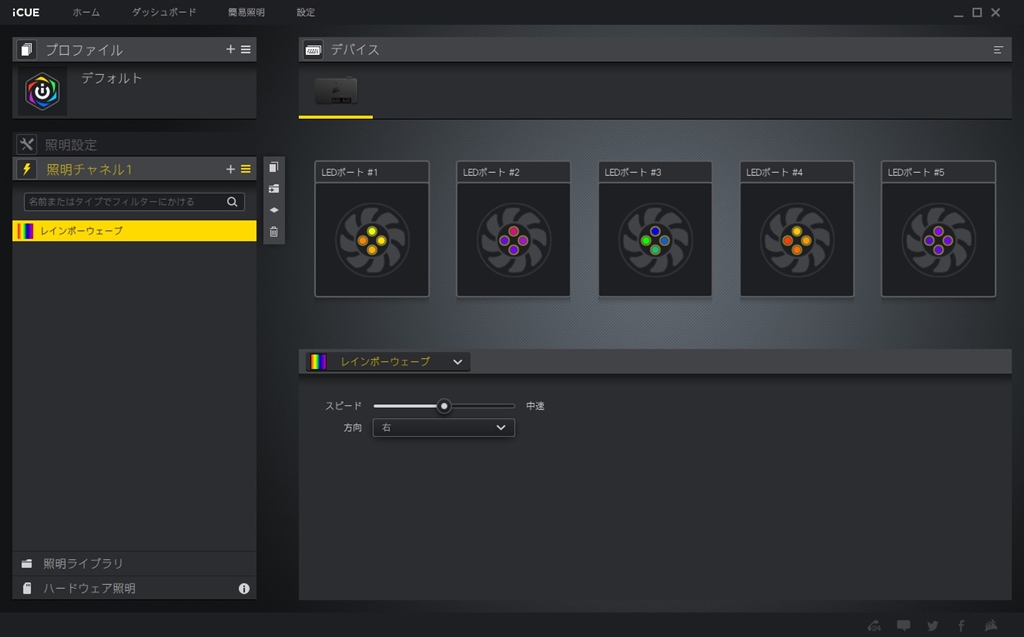Add a new profile with plus icon
Viewport: 1024px width, 637px height.
pyautogui.click(x=231, y=49)
